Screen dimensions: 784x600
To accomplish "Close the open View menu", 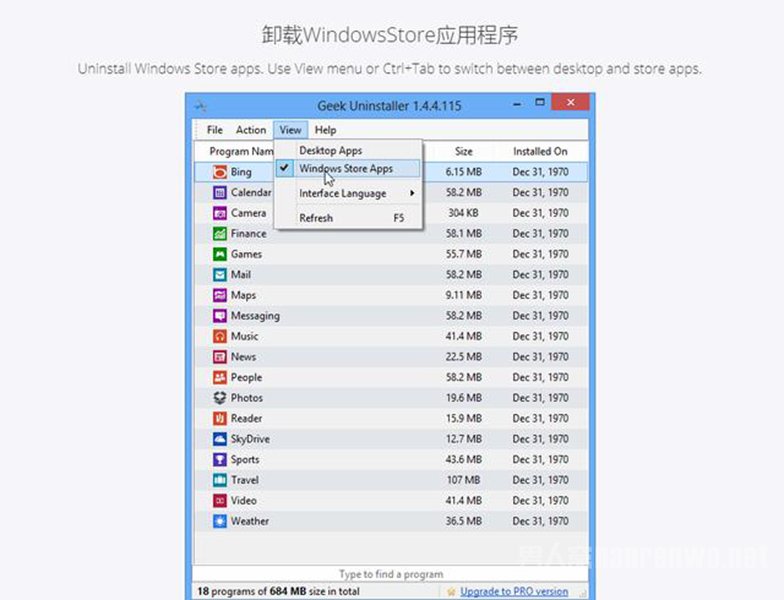I will pyautogui.click(x=290, y=130).
